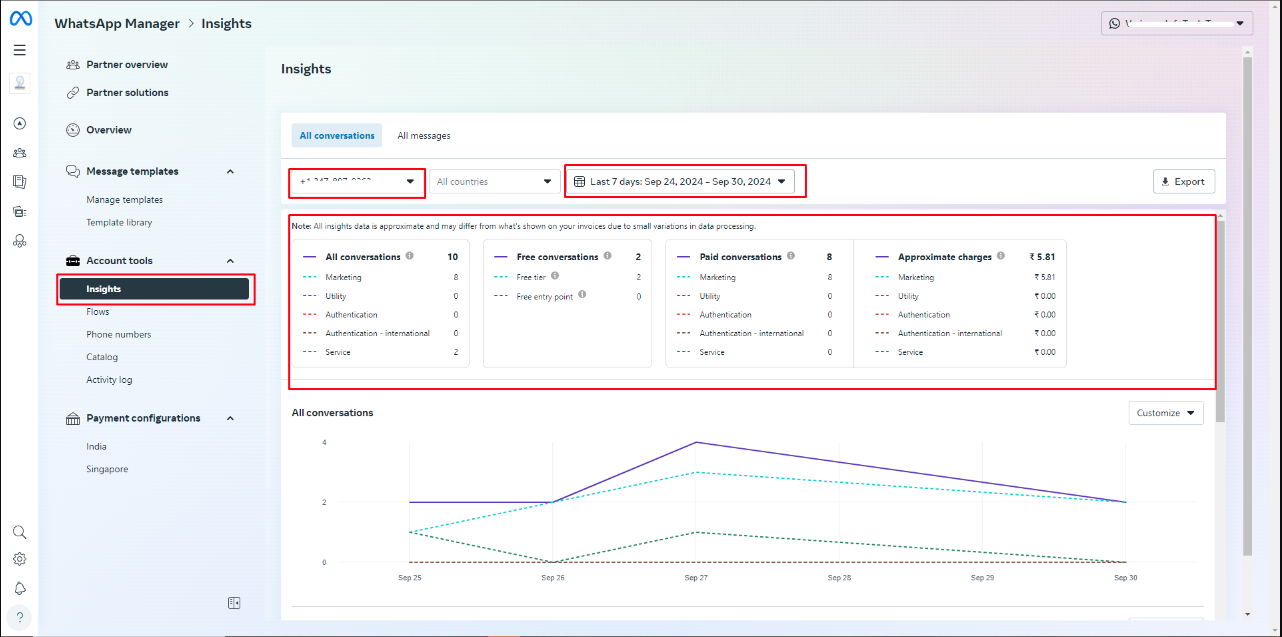
Task: Click info icon next to Paid conversations
Action: point(791,256)
